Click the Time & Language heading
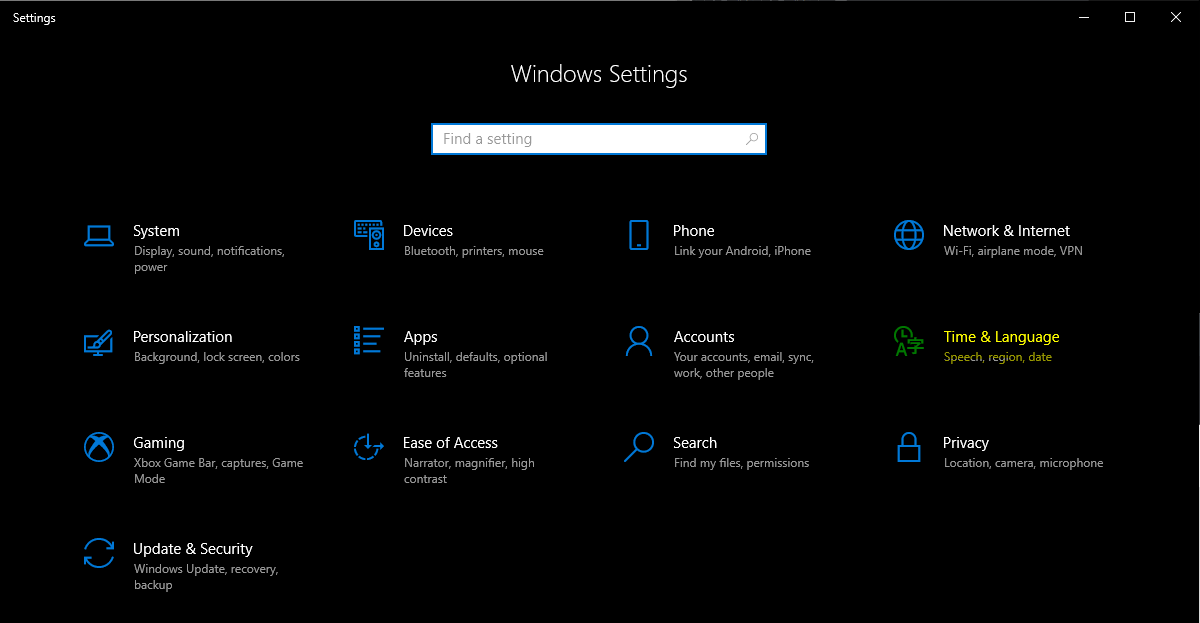This screenshot has height=623, width=1200. click(x=1001, y=337)
